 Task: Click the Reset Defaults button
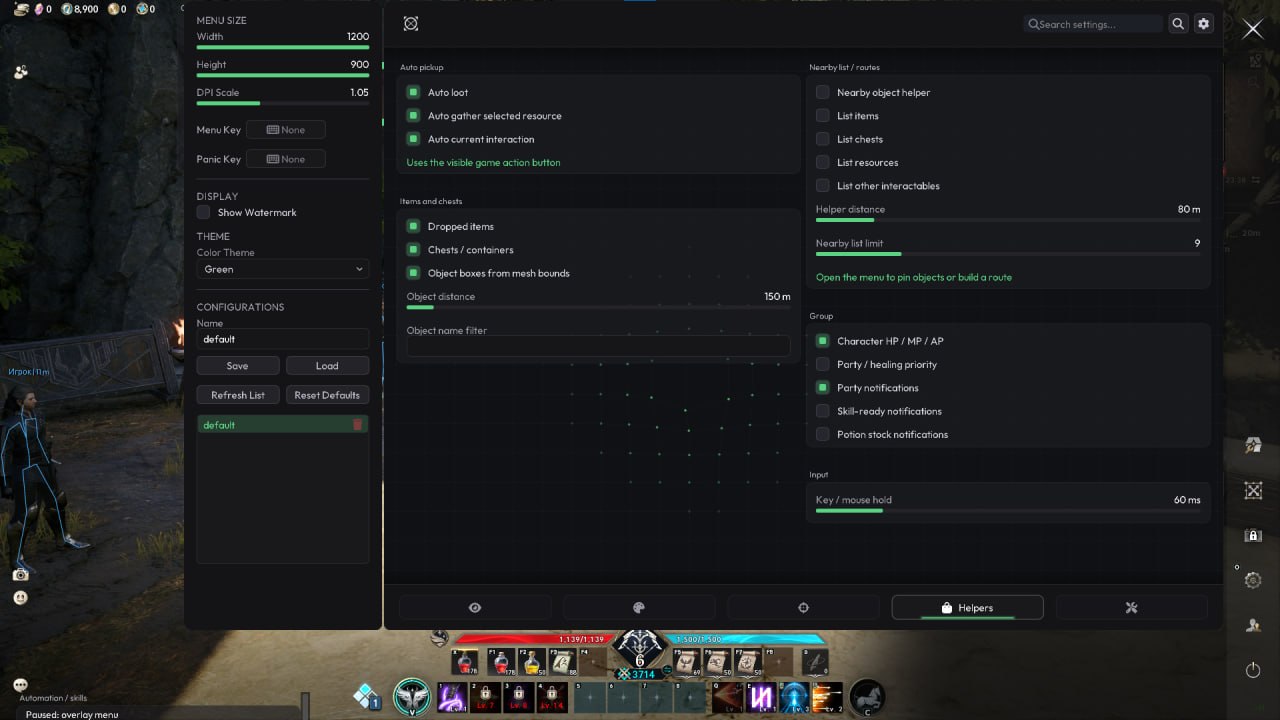[x=327, y=395]
